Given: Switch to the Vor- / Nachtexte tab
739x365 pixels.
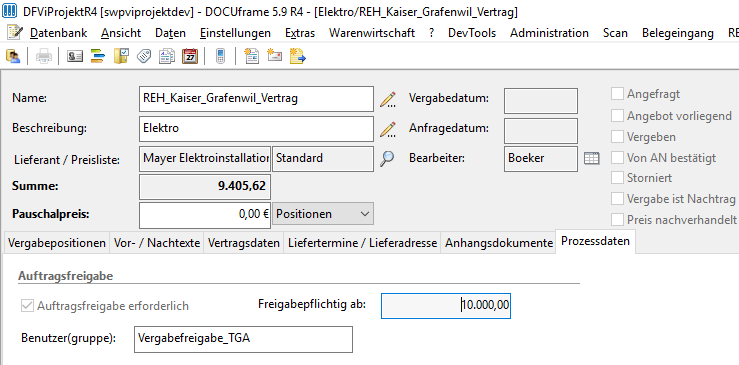Looking at the screenshot, I should [x=157, y=243].
